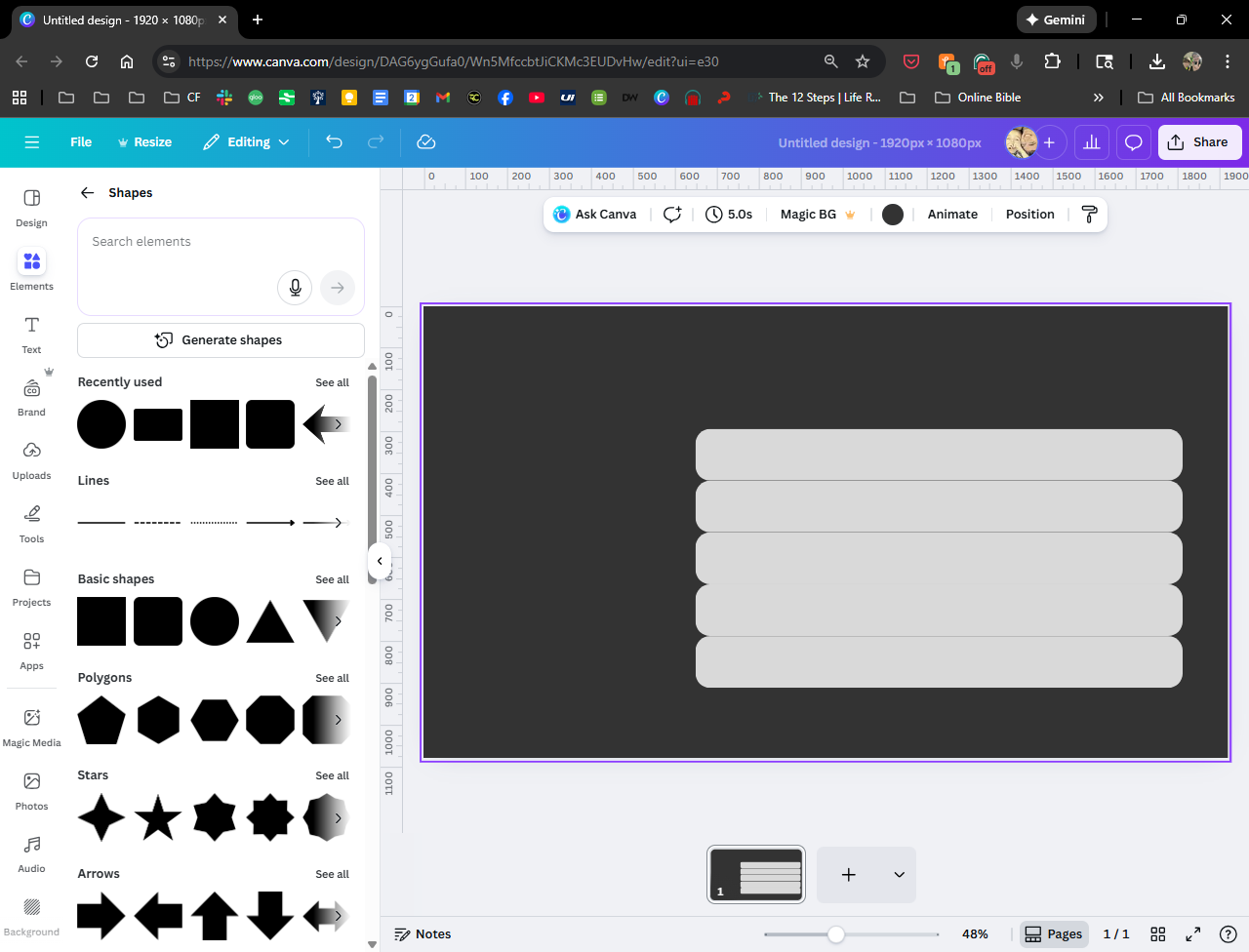Open the File menu
The height and width of the screenshot is (952, 1249).
click(x=81, y=142)
